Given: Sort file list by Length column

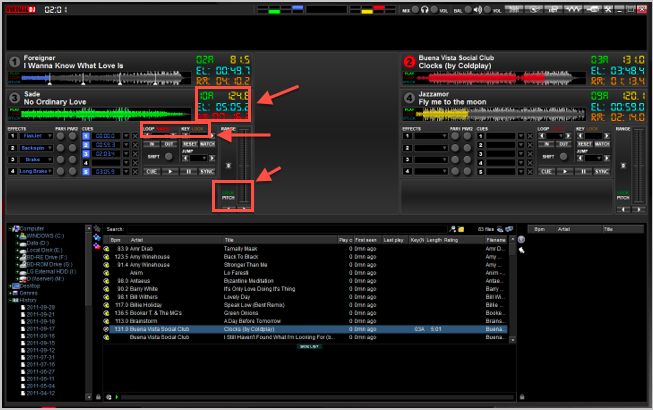Looking at the screenshot, I should pyautogui.click(x=434, y=240).
